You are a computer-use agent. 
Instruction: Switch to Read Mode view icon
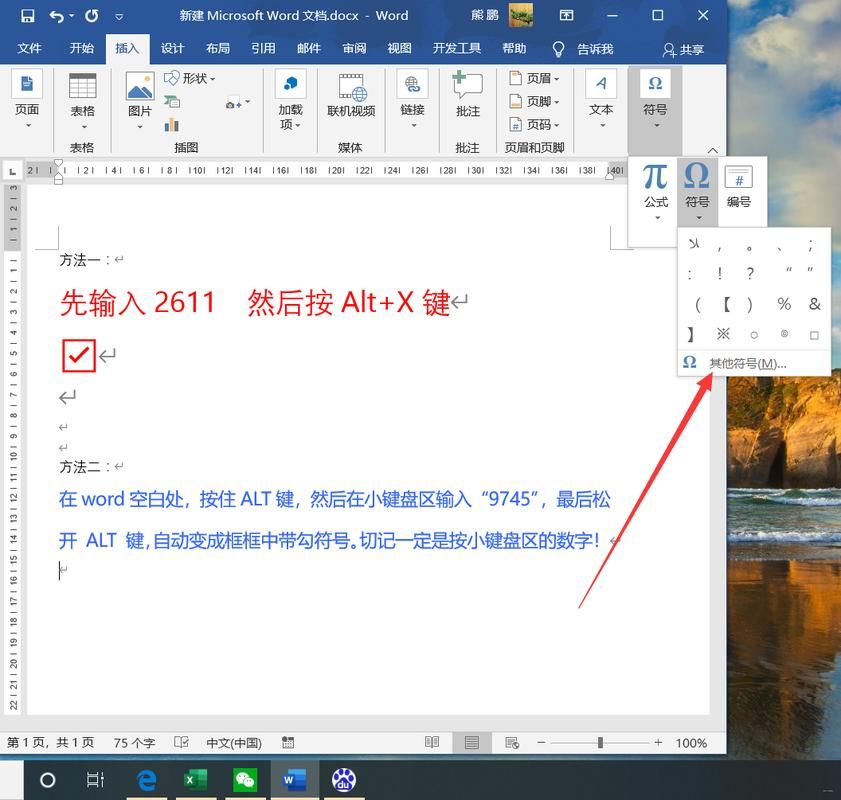tap(432, 742)
